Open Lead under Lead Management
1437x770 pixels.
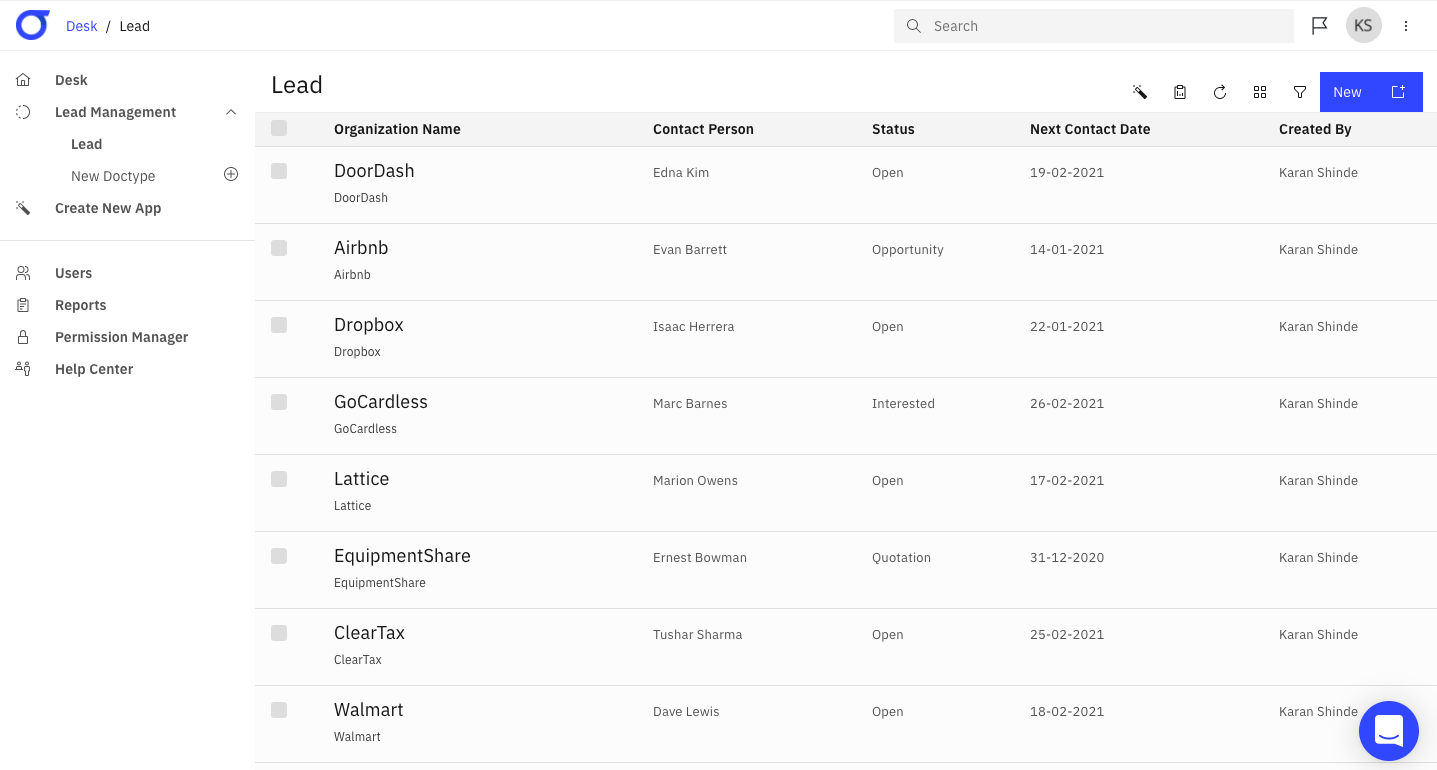point(87,144)
